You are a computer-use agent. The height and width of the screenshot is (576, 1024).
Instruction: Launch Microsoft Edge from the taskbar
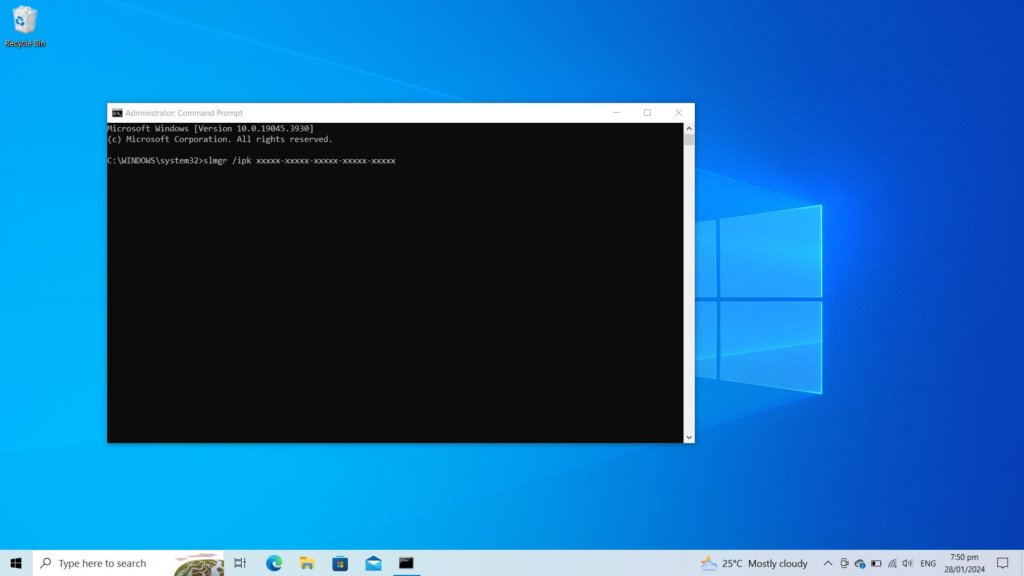[x=274, y=563]
